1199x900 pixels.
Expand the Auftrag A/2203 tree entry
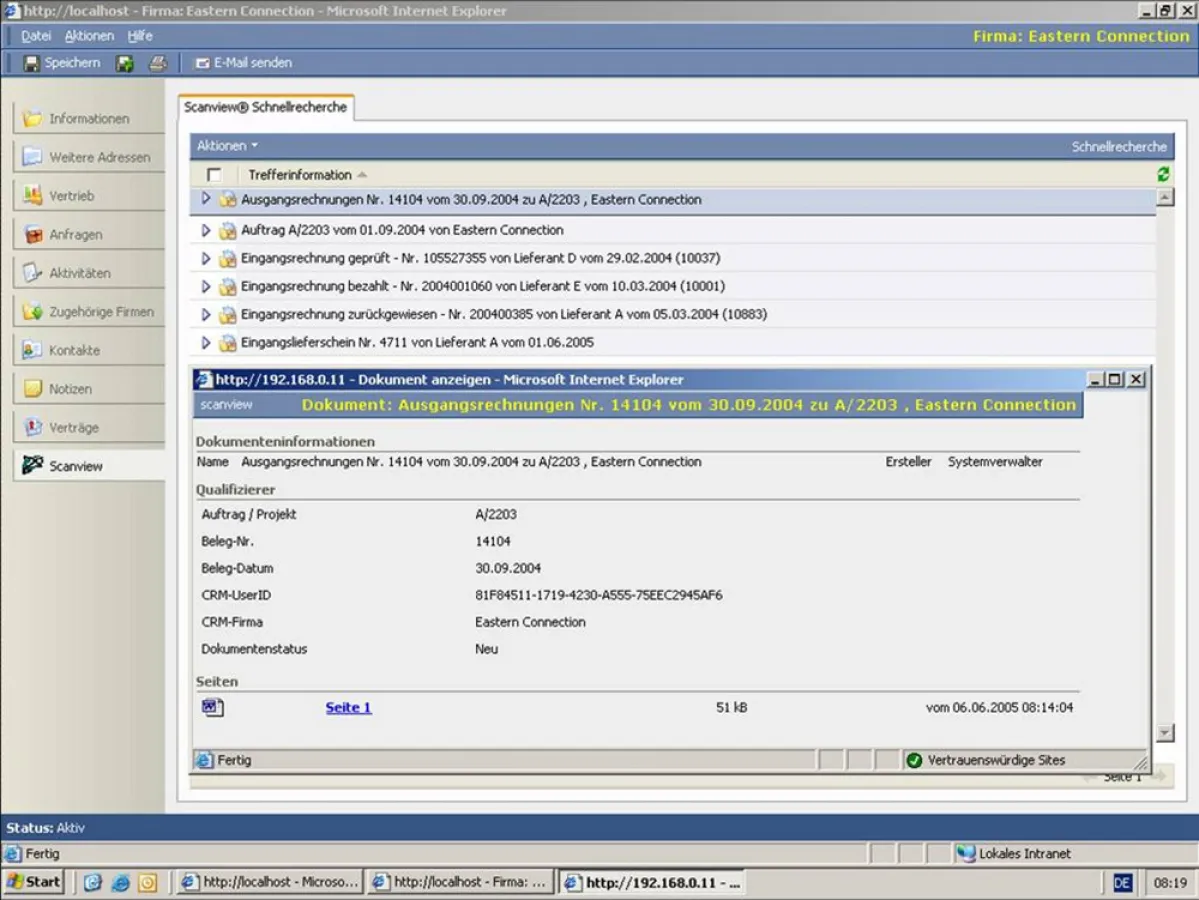[x=207, y=229]
